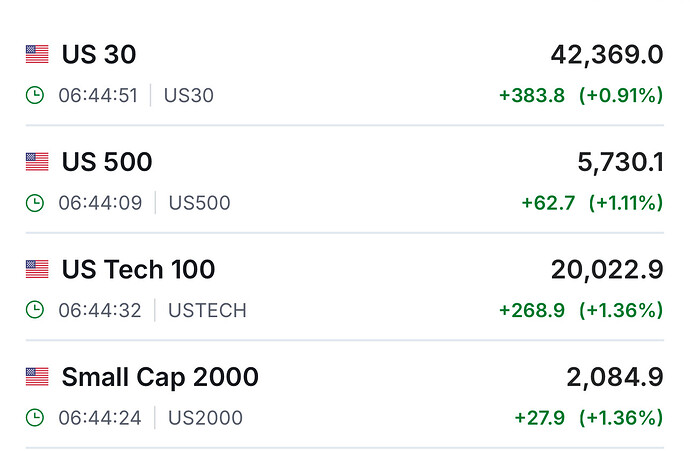Select the USTECH ticker symbol

pyautogui.click(x=207, y=310)
